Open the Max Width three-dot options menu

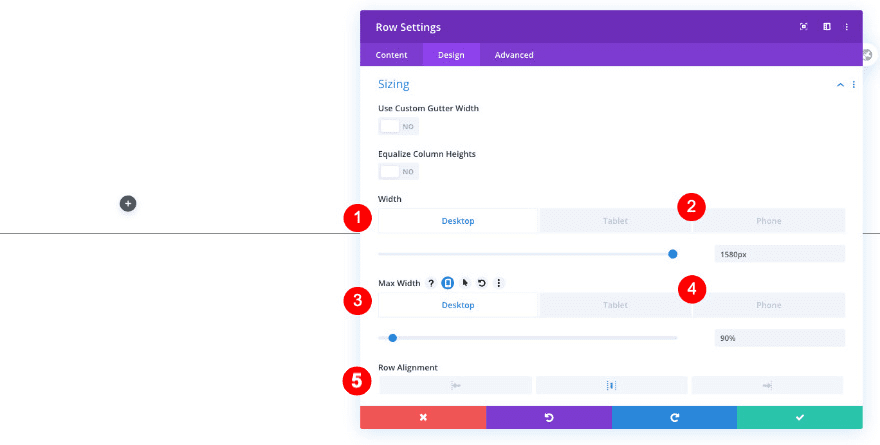tap(498, 283)
